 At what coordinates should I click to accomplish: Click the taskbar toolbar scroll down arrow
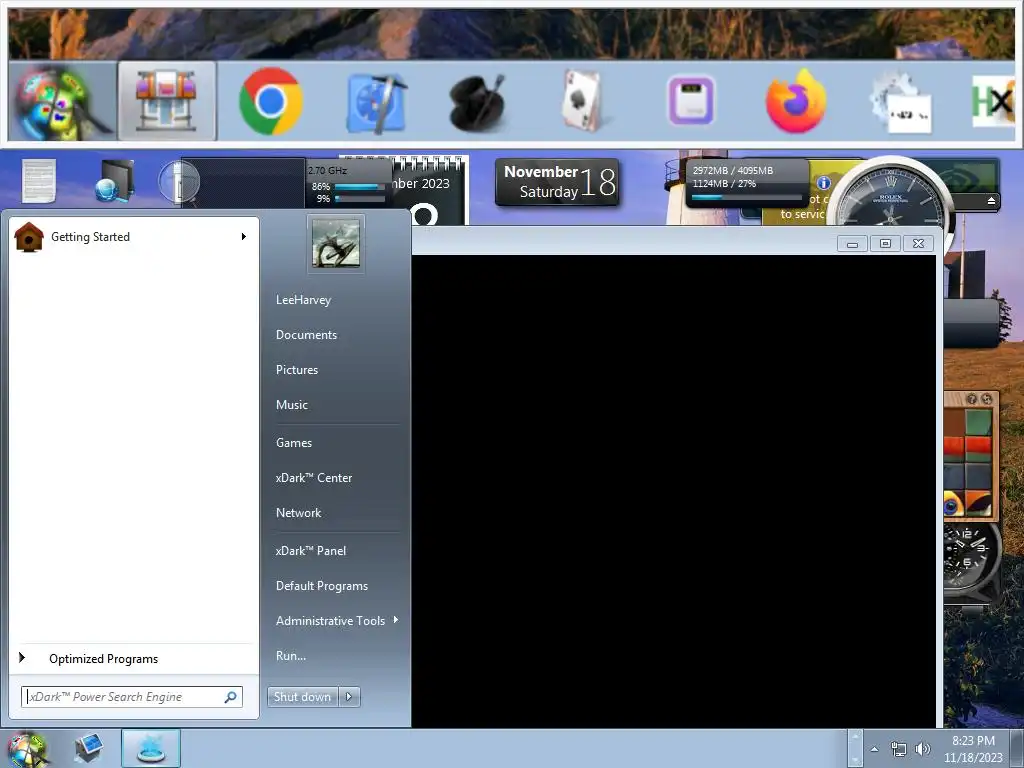click(x=854, y=759)
